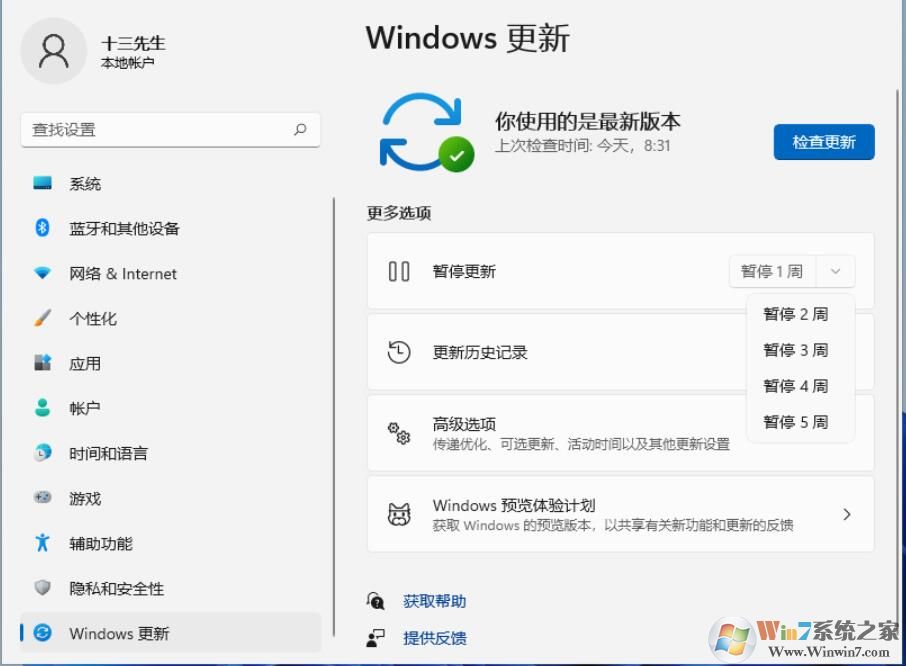Click the 检查更新 button

pyautogui.click(x=823, y=142)
